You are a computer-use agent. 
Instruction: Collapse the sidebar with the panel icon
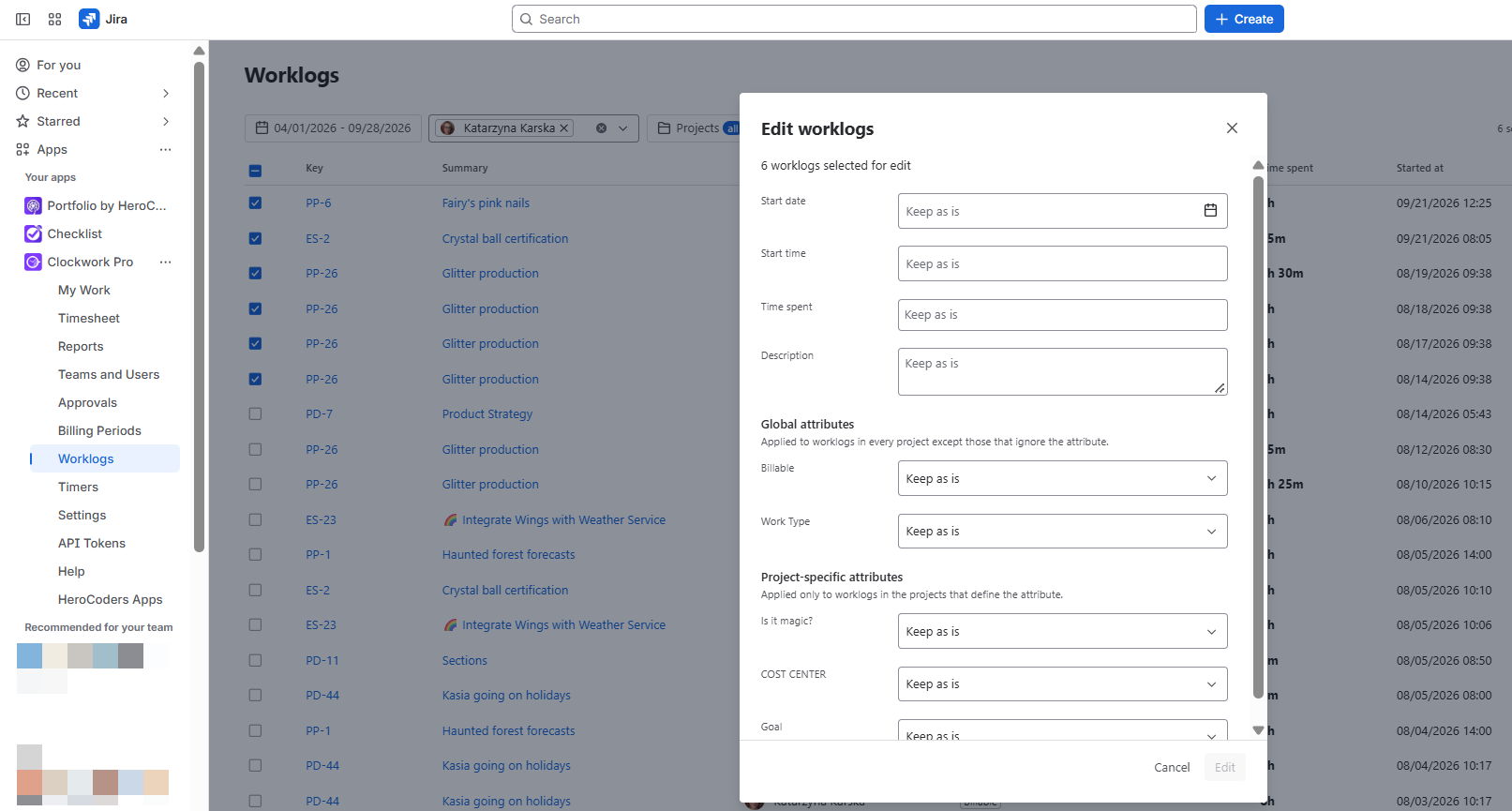23,19
